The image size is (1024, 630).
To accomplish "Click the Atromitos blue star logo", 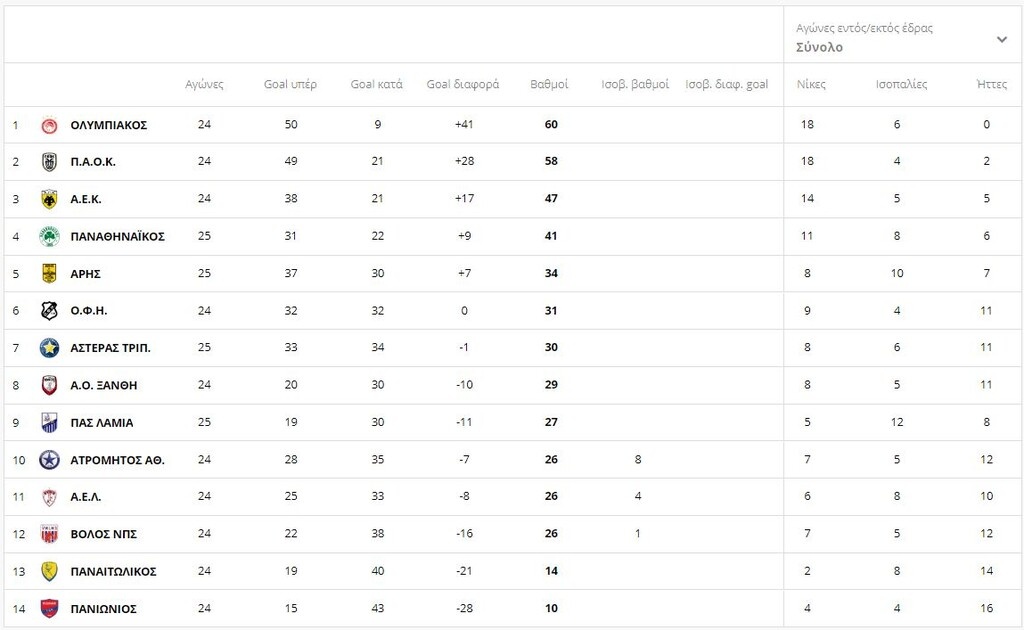I will tap(49, 460).
